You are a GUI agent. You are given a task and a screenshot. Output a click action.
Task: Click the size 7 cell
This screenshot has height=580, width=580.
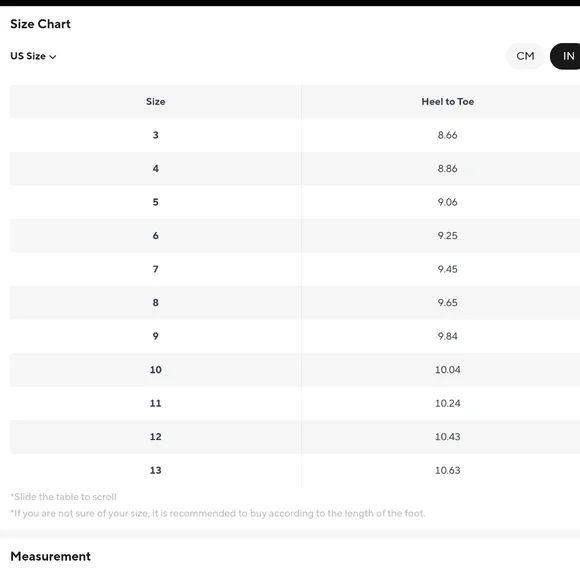156,269
